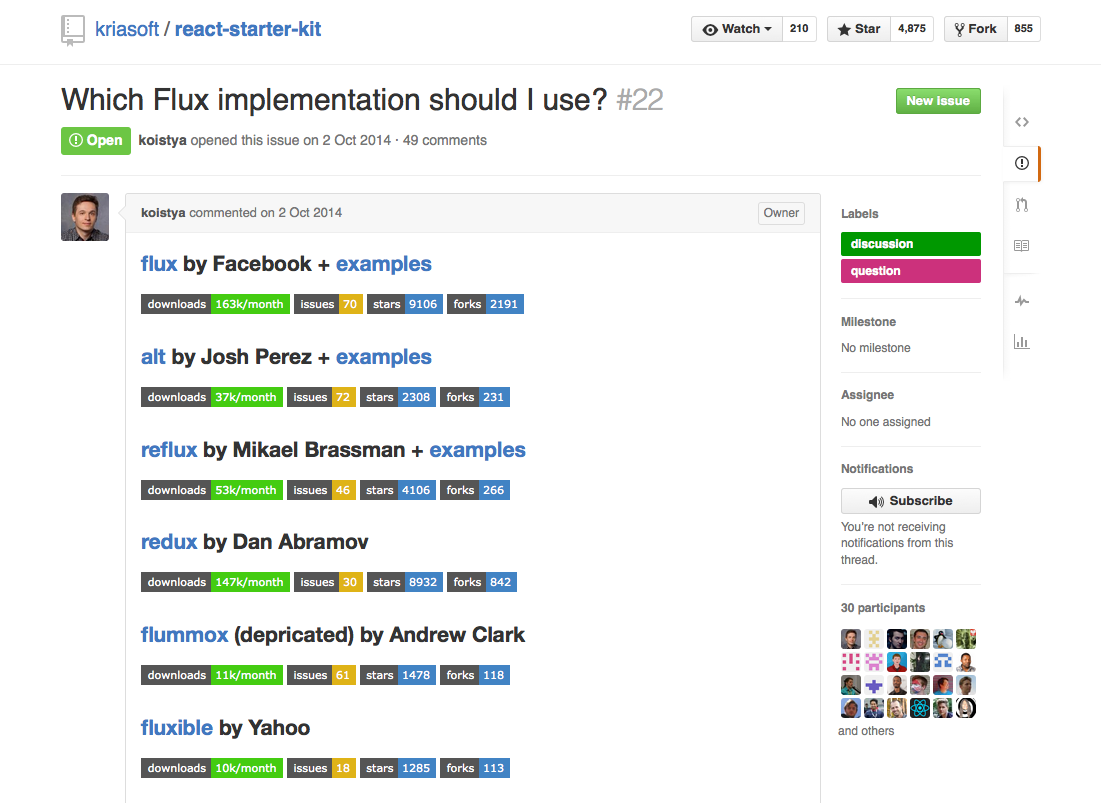The width and height of the screenshot is (1101, 803).
Task: Click first participant avatar in top row
Action: 851,639
